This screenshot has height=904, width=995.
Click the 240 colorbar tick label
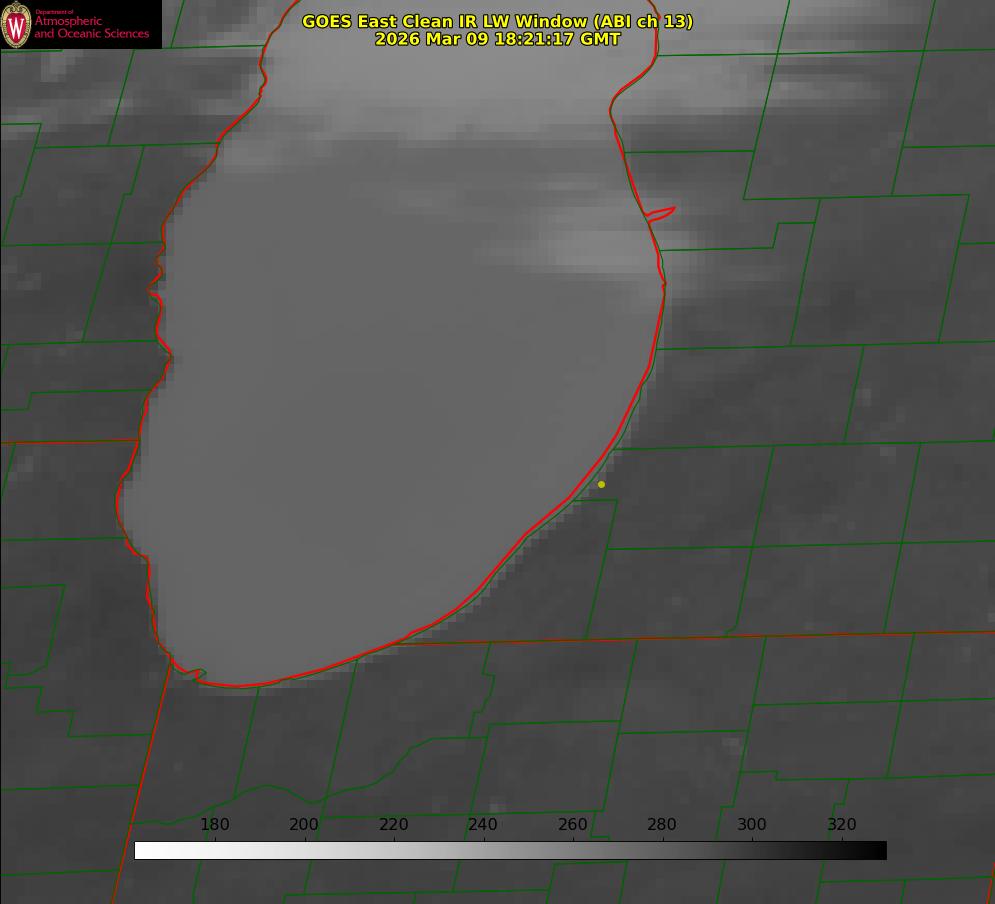pos(483,824)
